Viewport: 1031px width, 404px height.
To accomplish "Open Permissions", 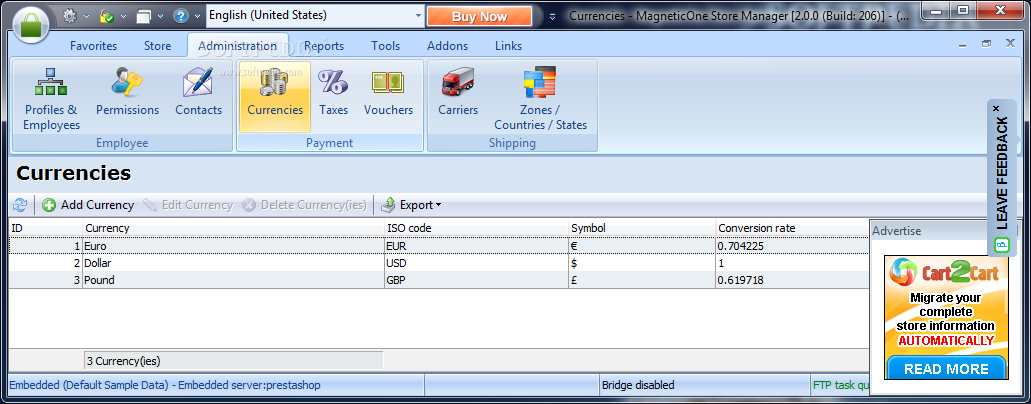I will tap(128, 92).
